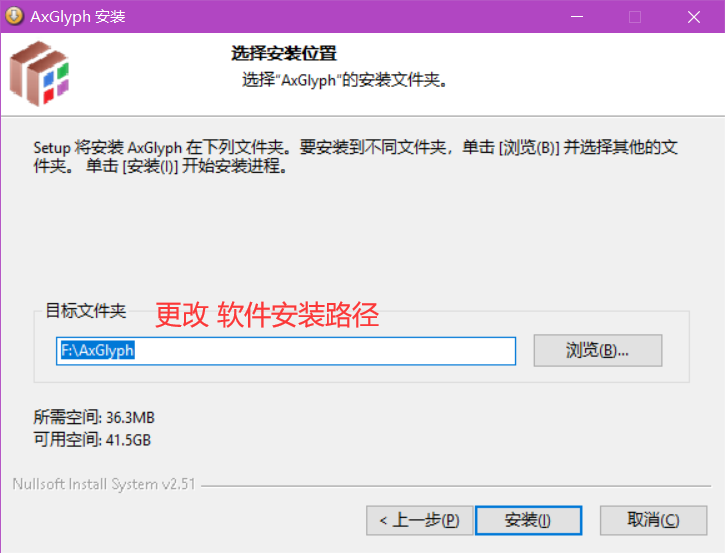The image size is (725, 553).
Task: Click the disabled maximize button
Action: [635, 17]
